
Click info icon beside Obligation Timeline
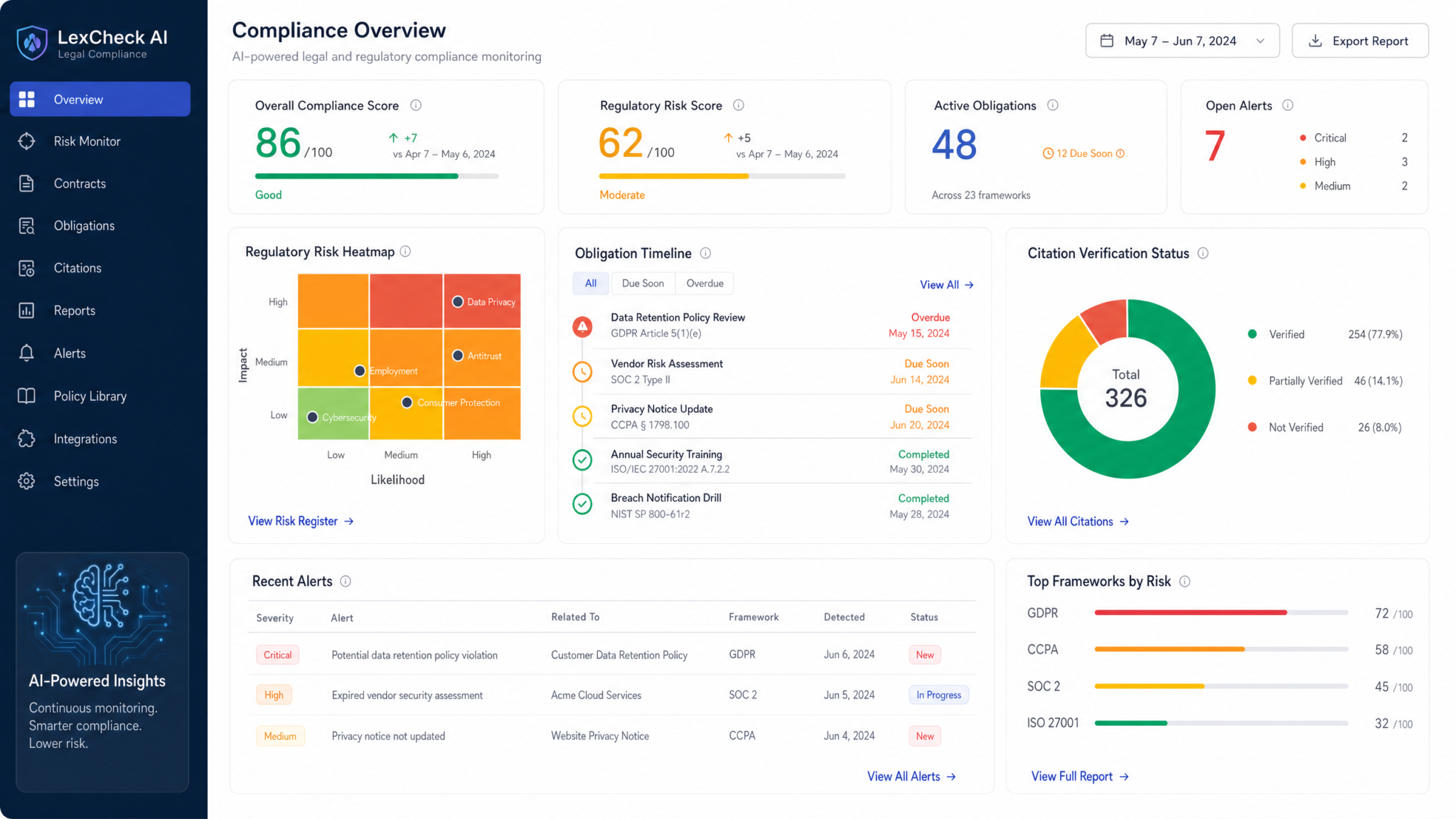tap(705, 253)
